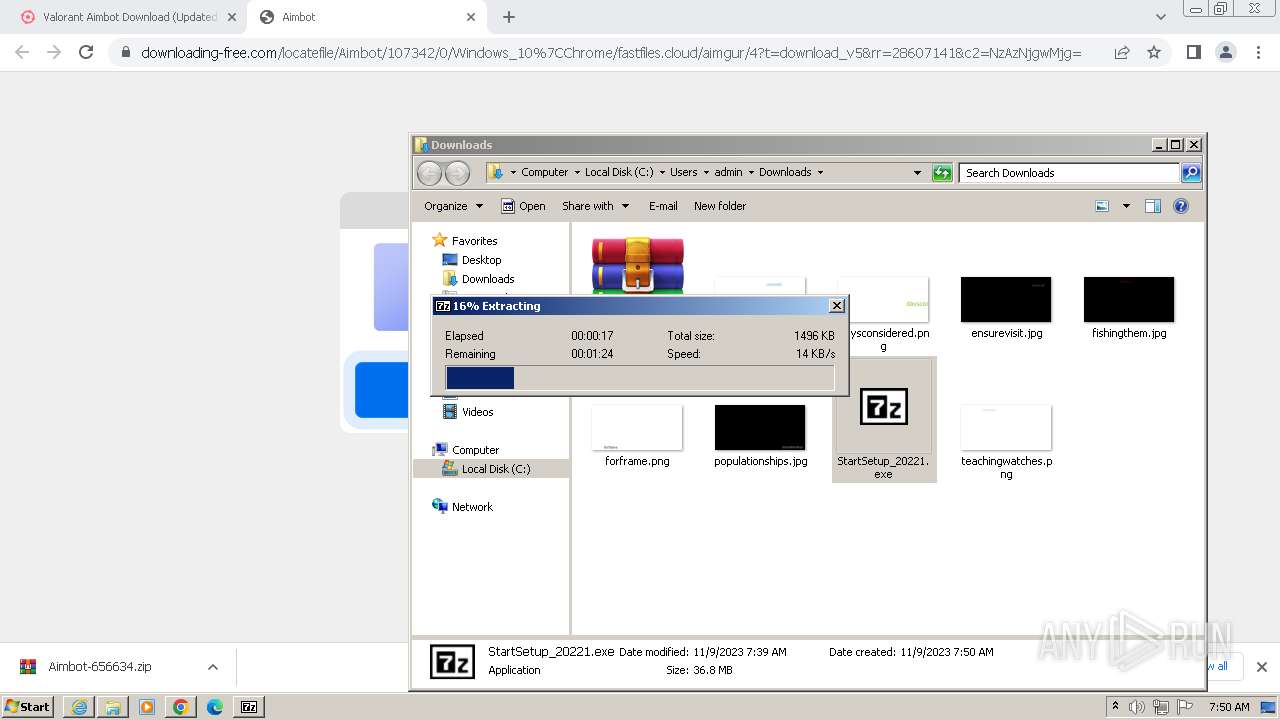Toggle the preview pane icon
The height and width of the screenshot is (720, 1280).
[1152, 206]
